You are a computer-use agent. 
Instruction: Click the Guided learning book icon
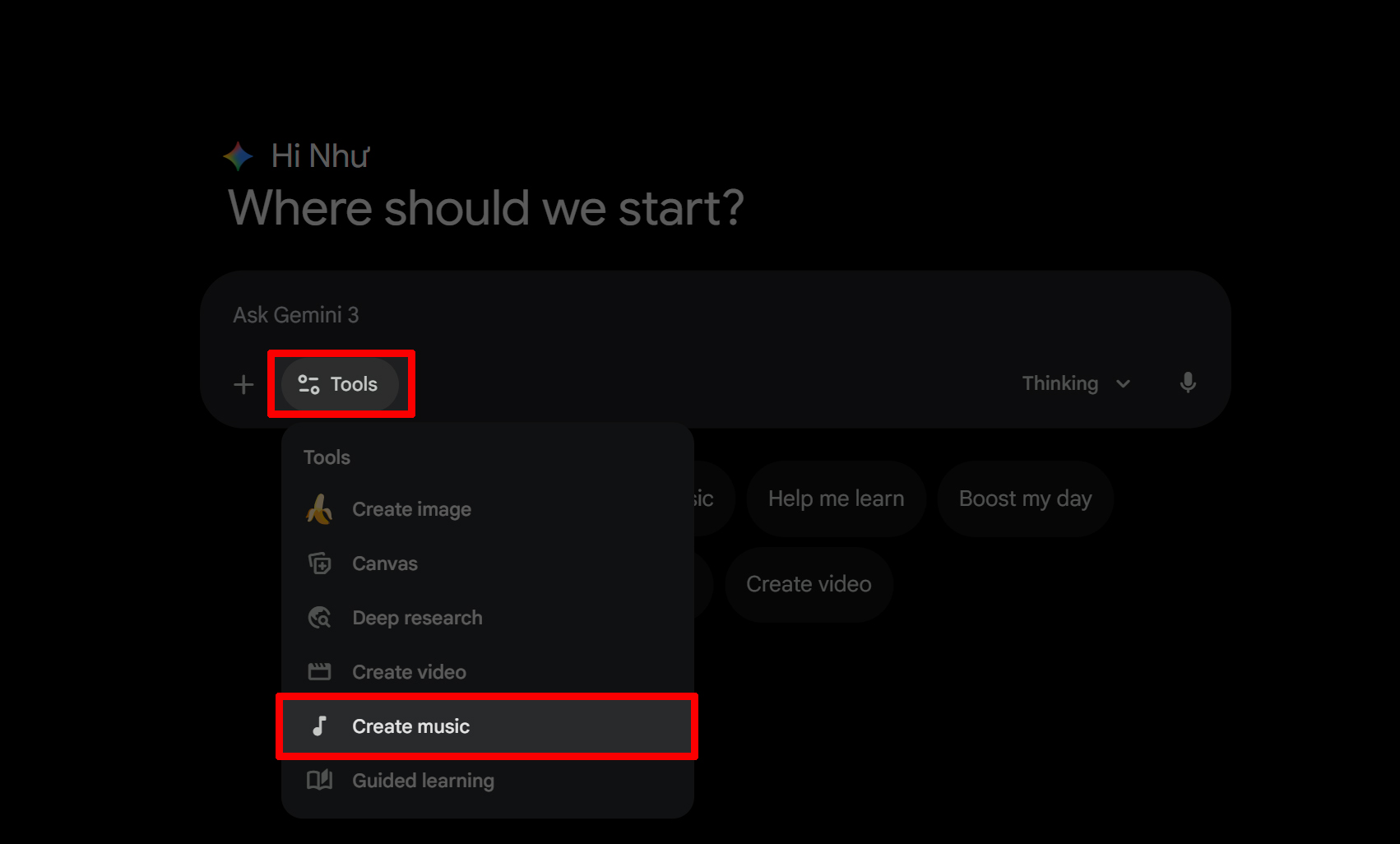point(319,780)
